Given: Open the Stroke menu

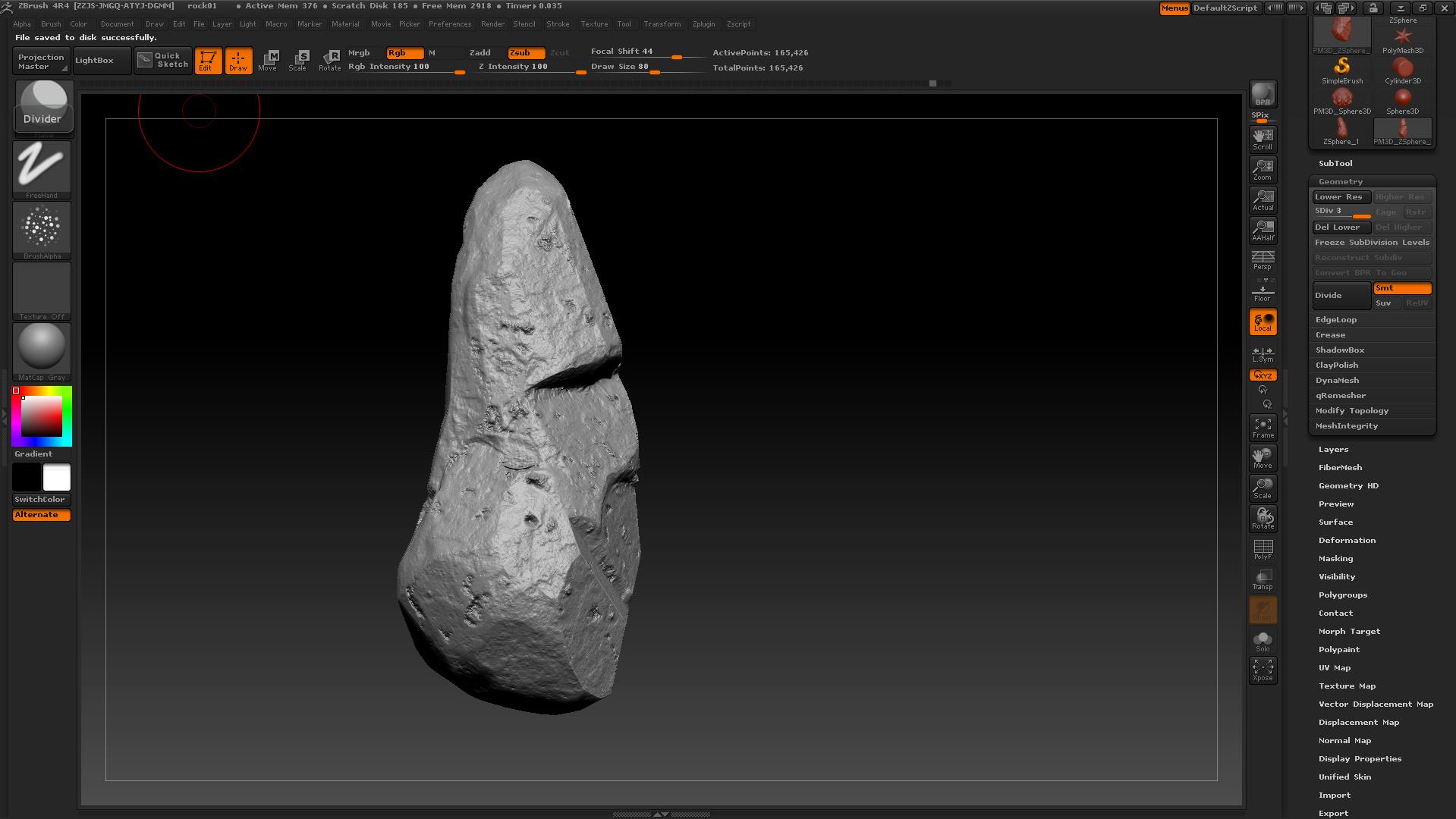Looking at the screenshot, I should [x=558, y=24].
